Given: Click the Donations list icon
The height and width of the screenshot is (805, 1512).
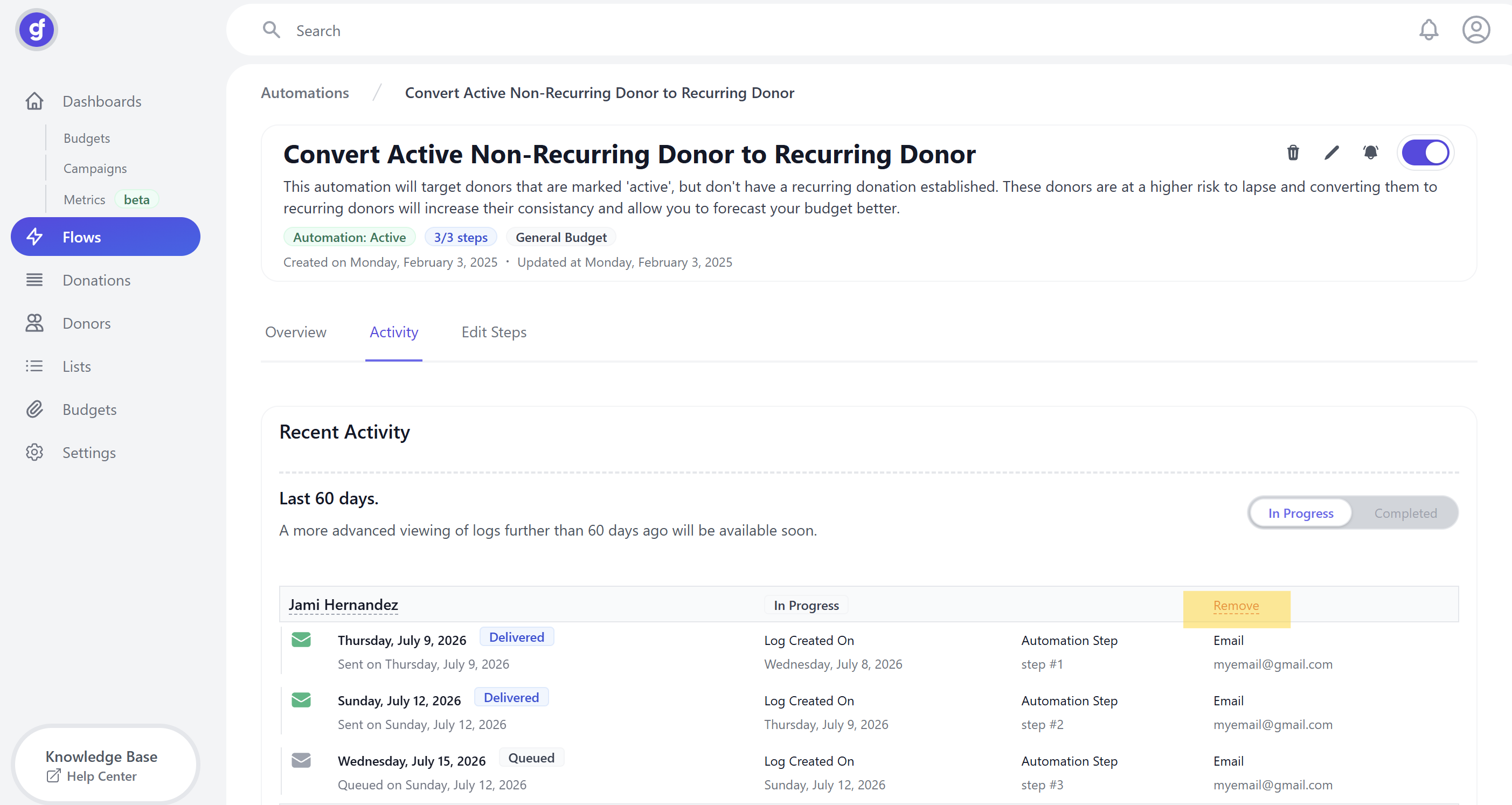Looking at the screenshot, I should pyautogui.click(x=34, y=281).
